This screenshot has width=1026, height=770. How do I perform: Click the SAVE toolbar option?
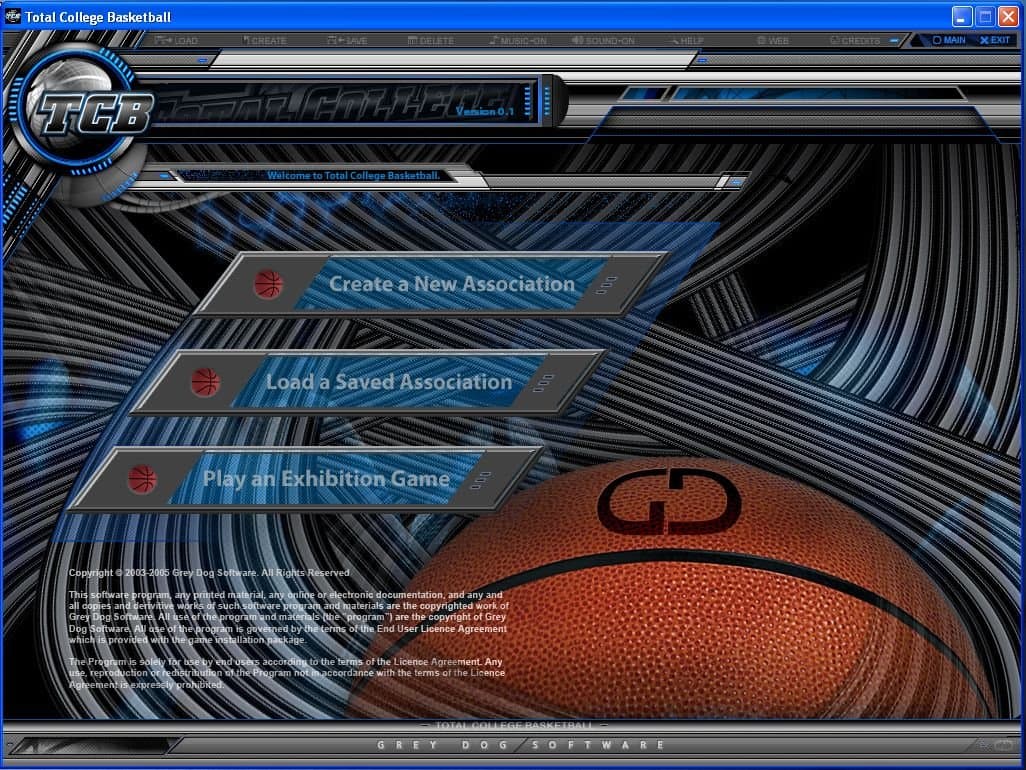pos(347,41)
